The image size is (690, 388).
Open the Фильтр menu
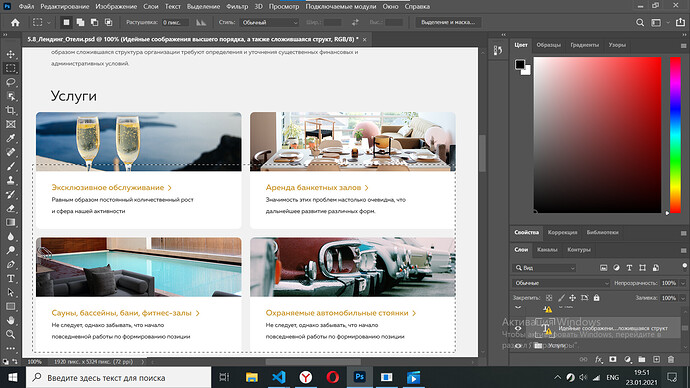pyautogui.click(x=237, y=7)
